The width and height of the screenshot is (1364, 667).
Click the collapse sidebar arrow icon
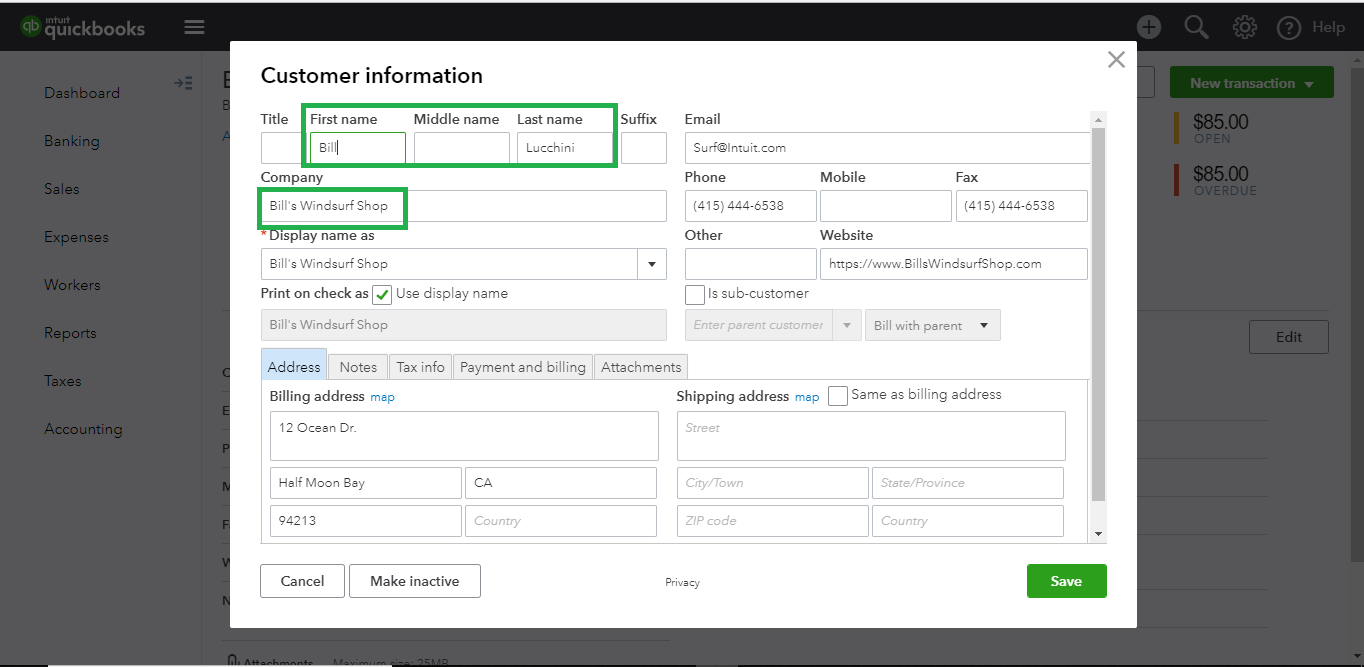(183, 83)
